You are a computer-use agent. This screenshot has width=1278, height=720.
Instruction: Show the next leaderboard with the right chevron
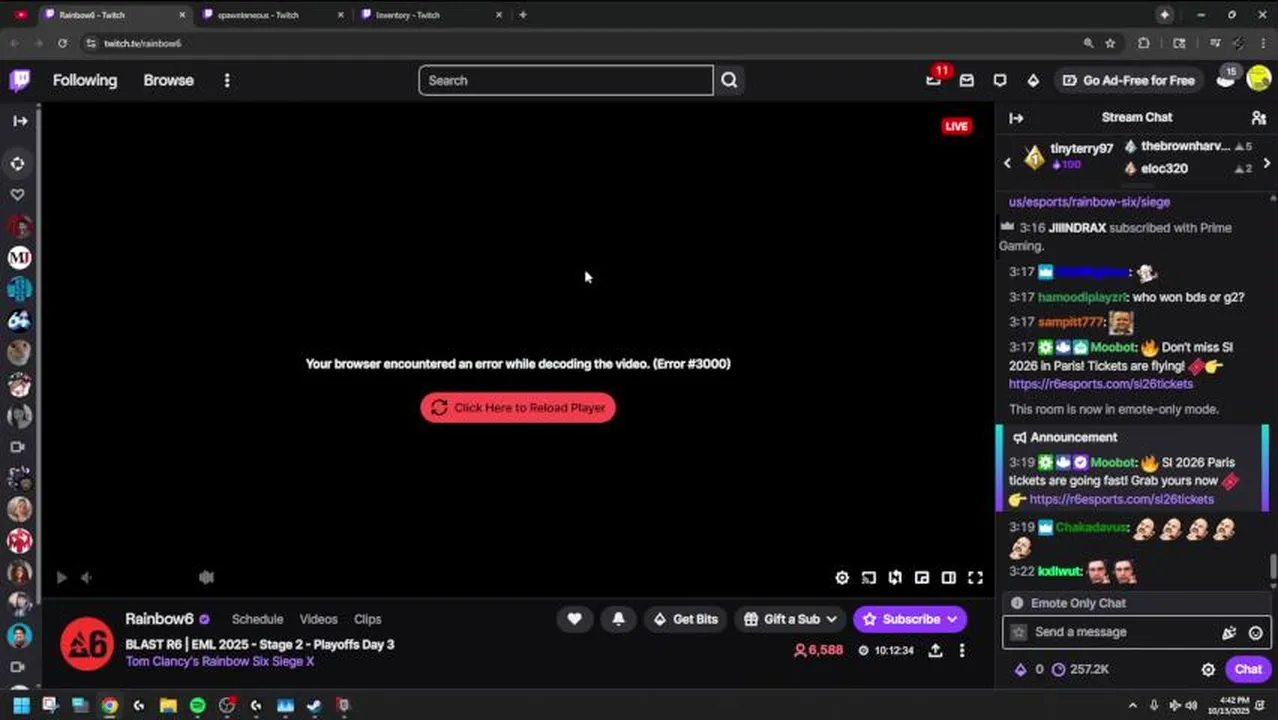coord(1267,163)
